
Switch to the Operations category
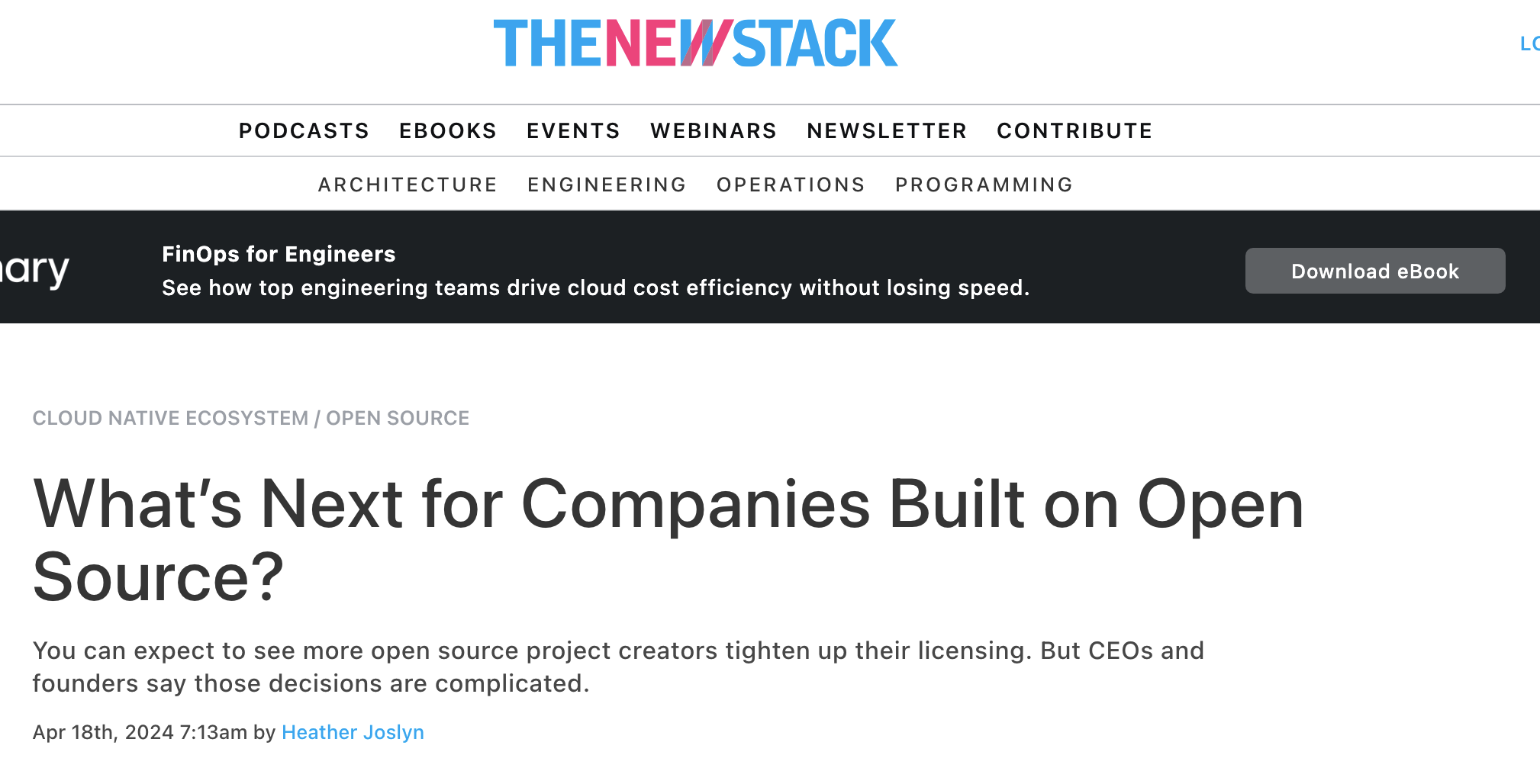click(x=791, y=185)
